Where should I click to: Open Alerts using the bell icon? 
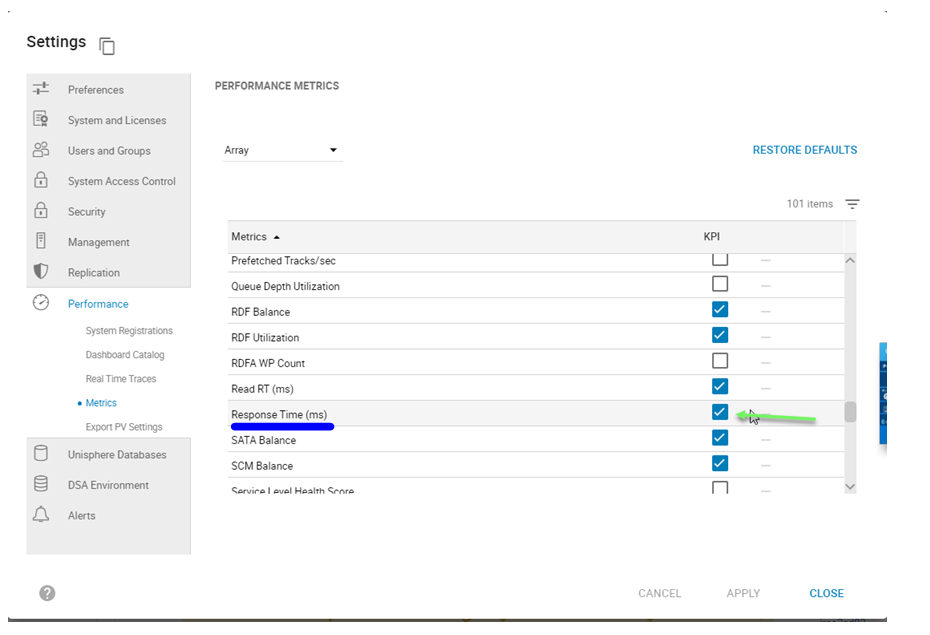(x=41, y=515)
